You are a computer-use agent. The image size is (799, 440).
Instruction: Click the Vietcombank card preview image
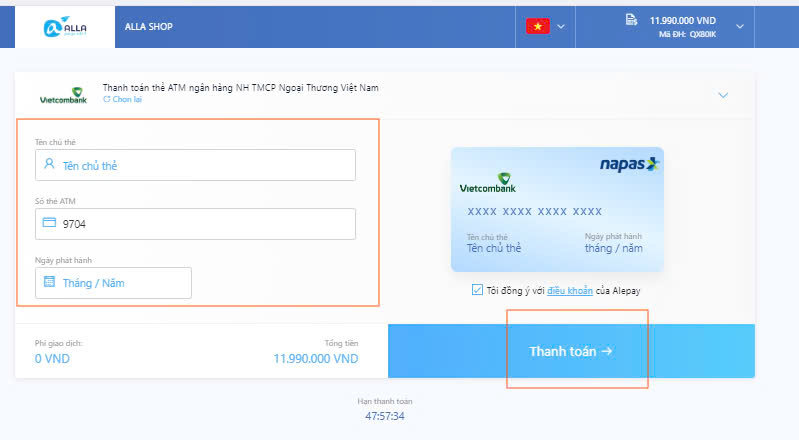tap(557, 209)
